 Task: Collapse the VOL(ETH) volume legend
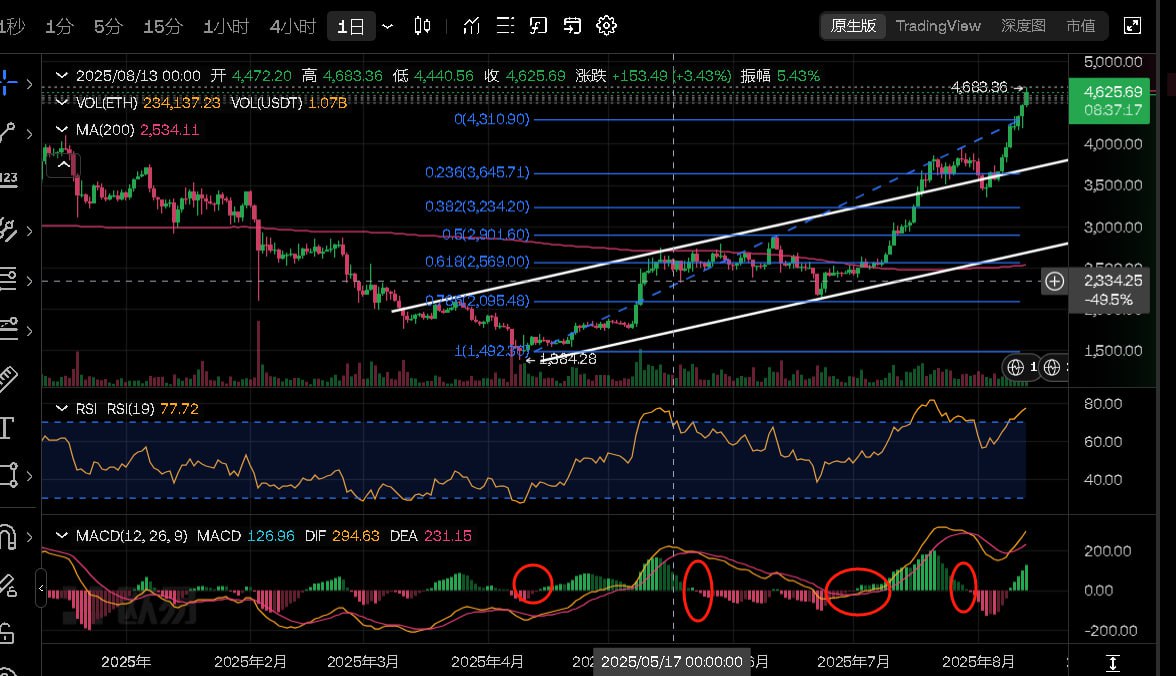63,102
